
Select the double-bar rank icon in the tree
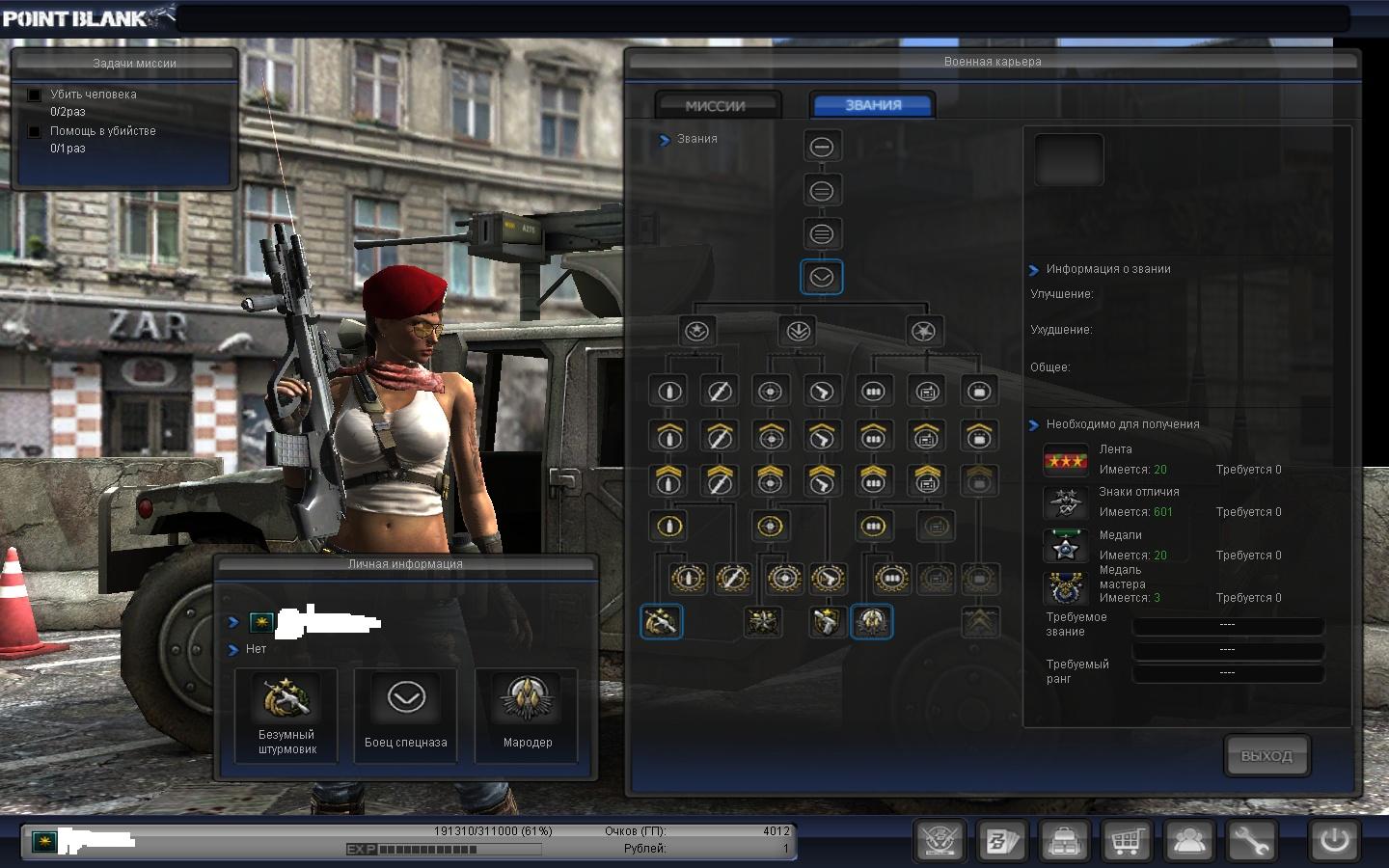822,190
